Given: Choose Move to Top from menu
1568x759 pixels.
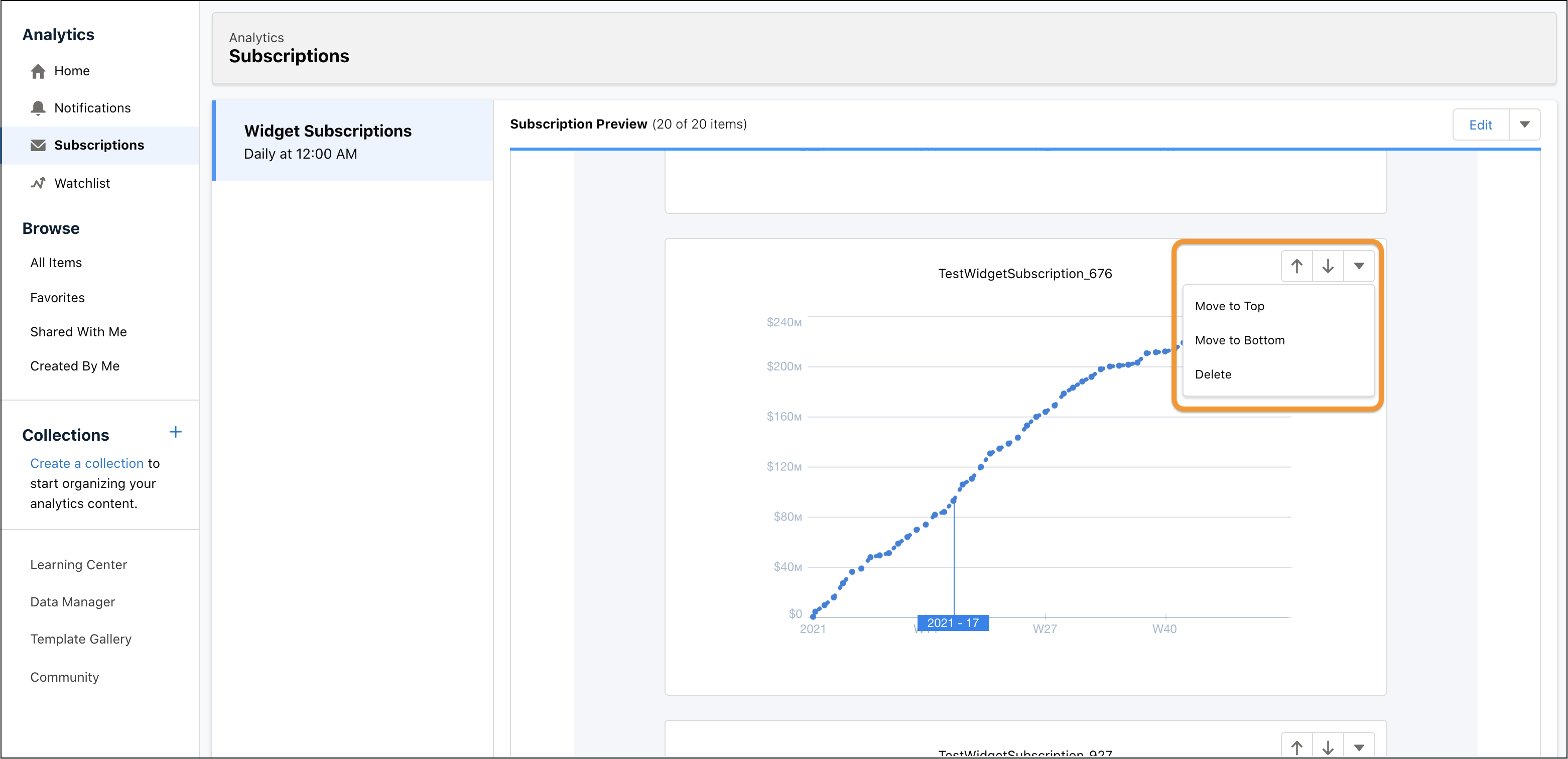Looking at the screenshot, I should [x=1278, y=306].
